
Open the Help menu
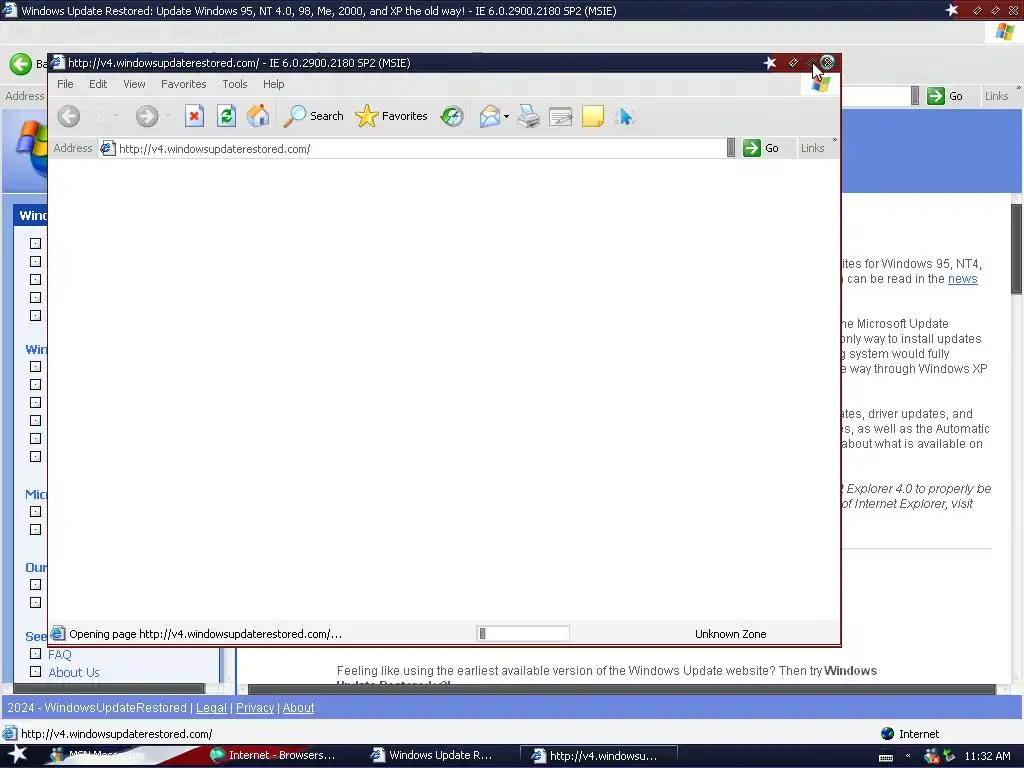274,84
